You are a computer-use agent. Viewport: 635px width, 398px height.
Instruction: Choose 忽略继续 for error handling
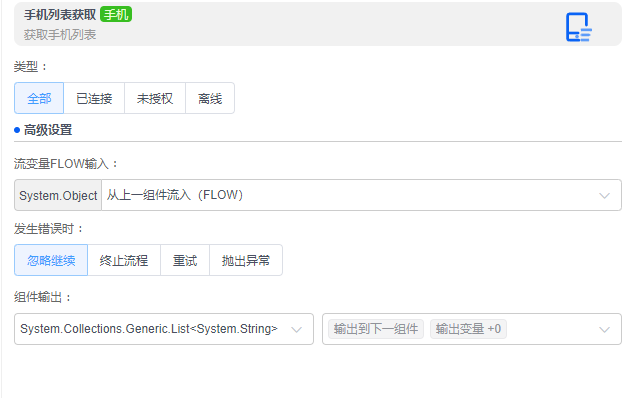[51, 260]
